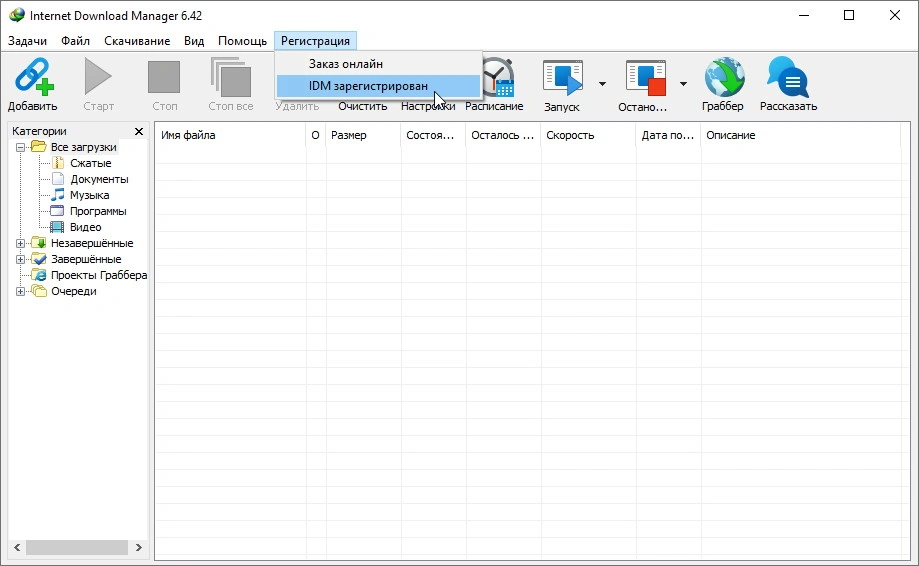Select the Незавершённые folder
Viewport: 919px width, 566px height.
pyautogui.click(x=91, y=243)
